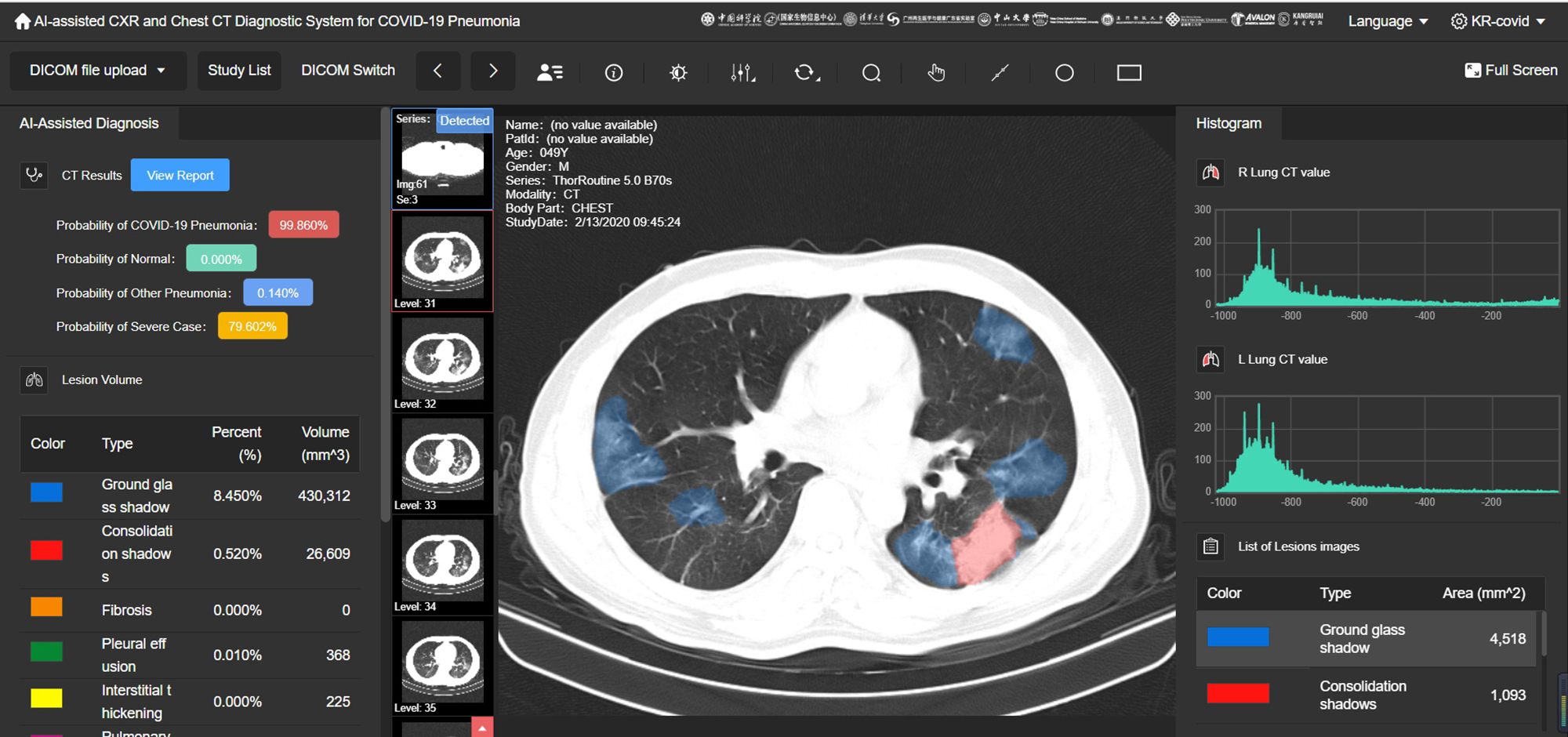Open the KR-covid account dropdown

1498,21
